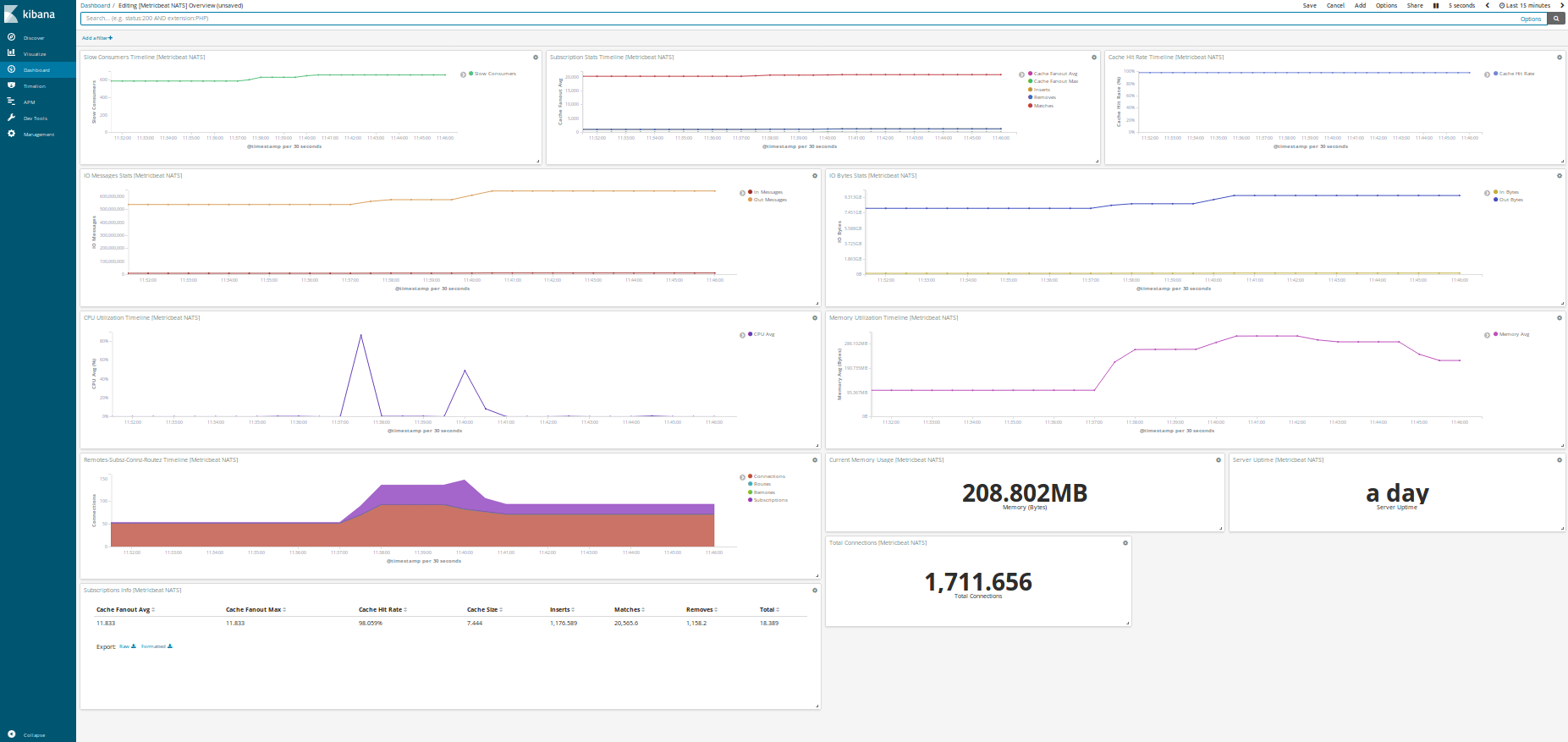Image resolution: width=1568 pixels, height=742 pixels.
Task: Toggle legend of IO Messages Stats chart
Action: [x=742, y=193]
